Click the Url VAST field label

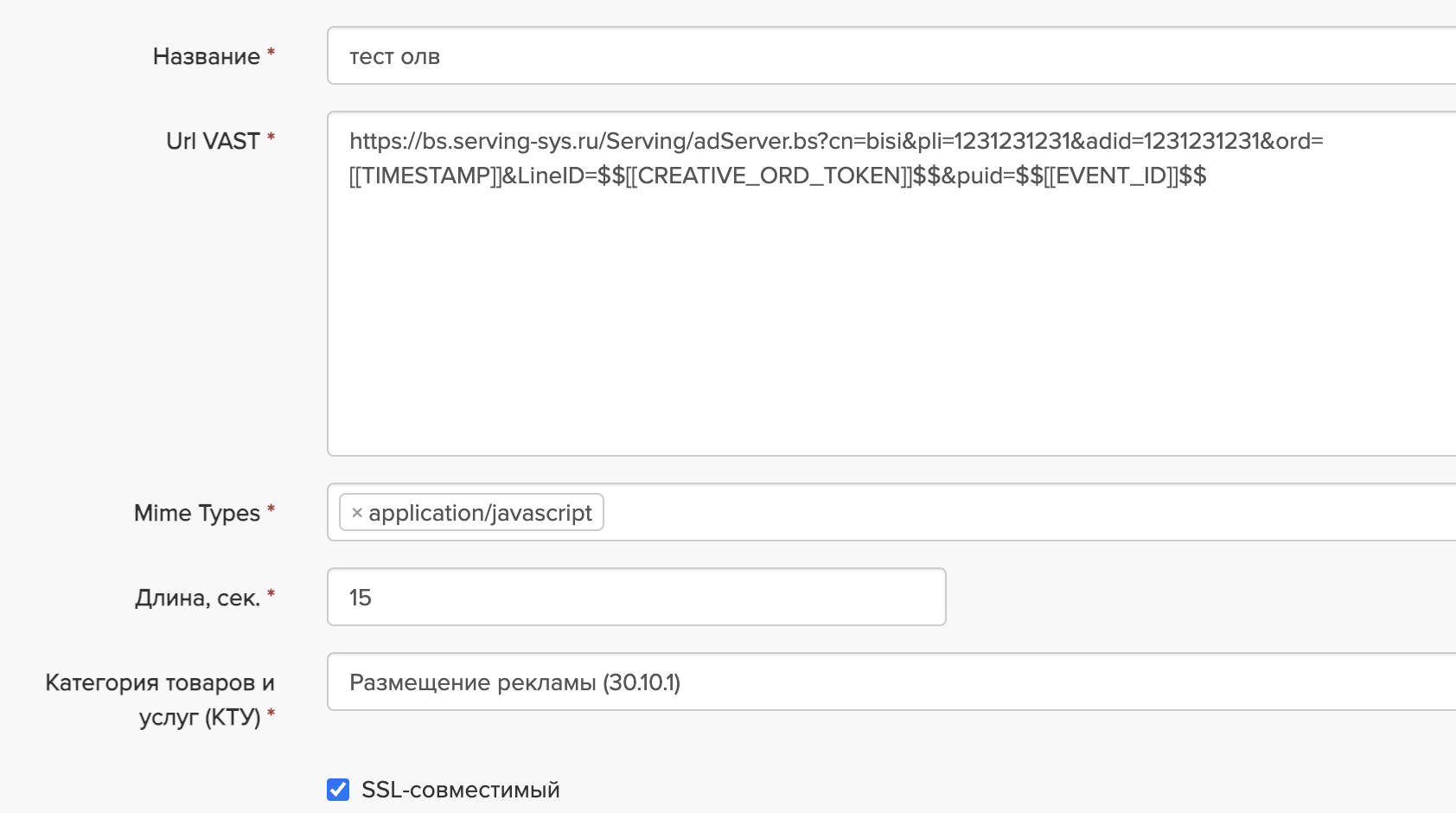(x=213, y=141)
